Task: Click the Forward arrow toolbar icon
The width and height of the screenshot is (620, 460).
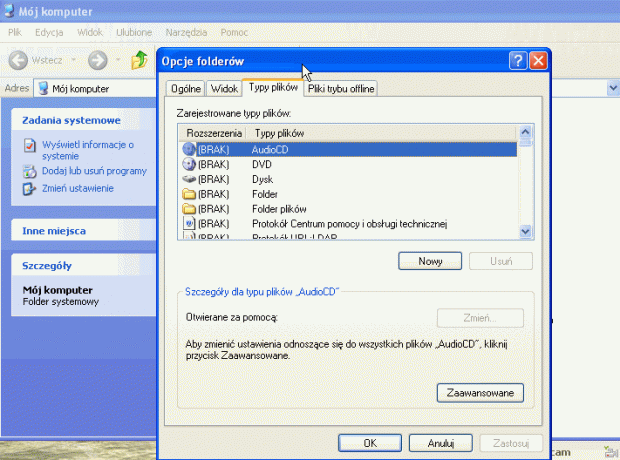Action: (97, 60)
